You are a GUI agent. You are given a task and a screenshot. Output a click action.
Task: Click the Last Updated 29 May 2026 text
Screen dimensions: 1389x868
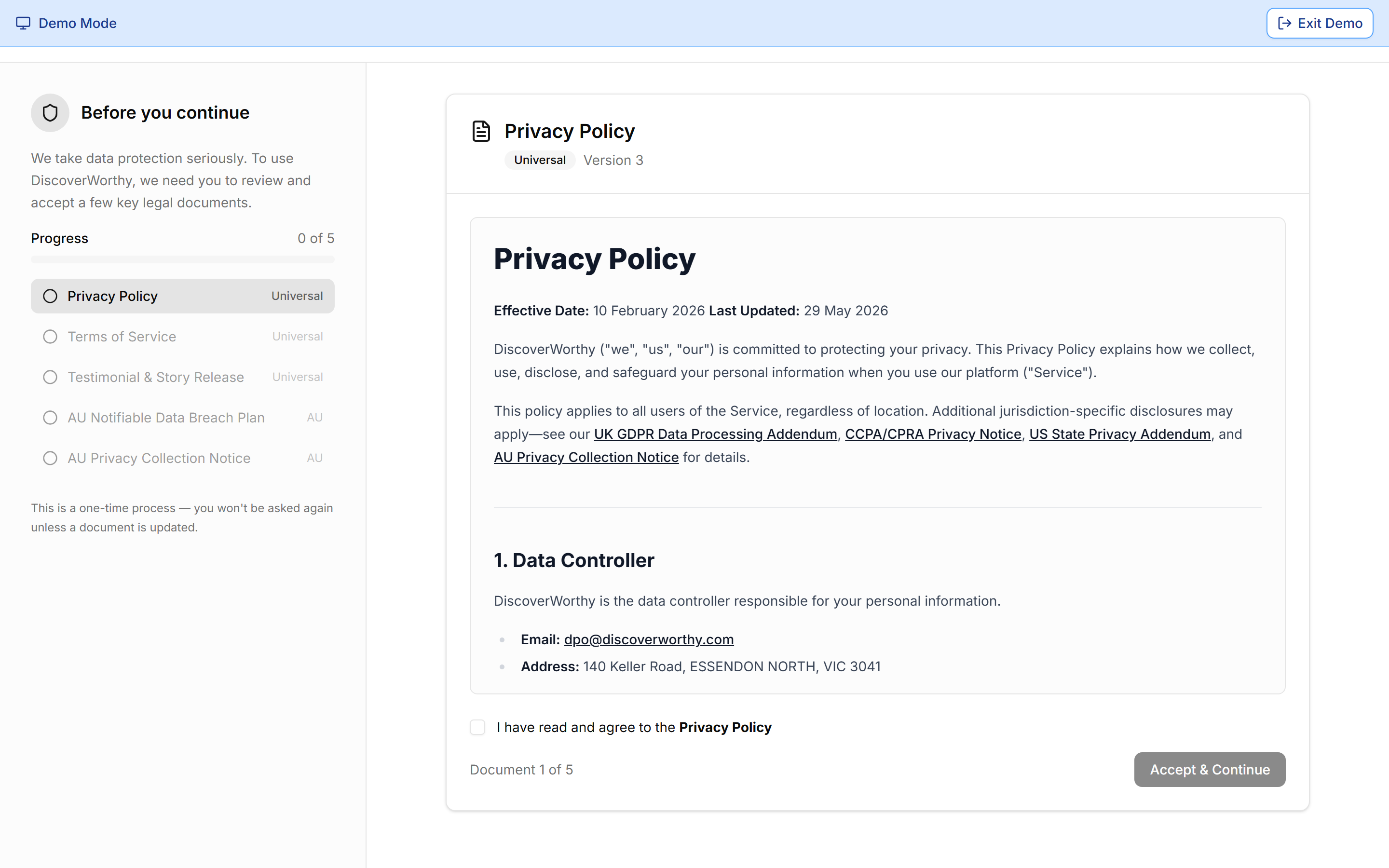click(x=798, y=311)
